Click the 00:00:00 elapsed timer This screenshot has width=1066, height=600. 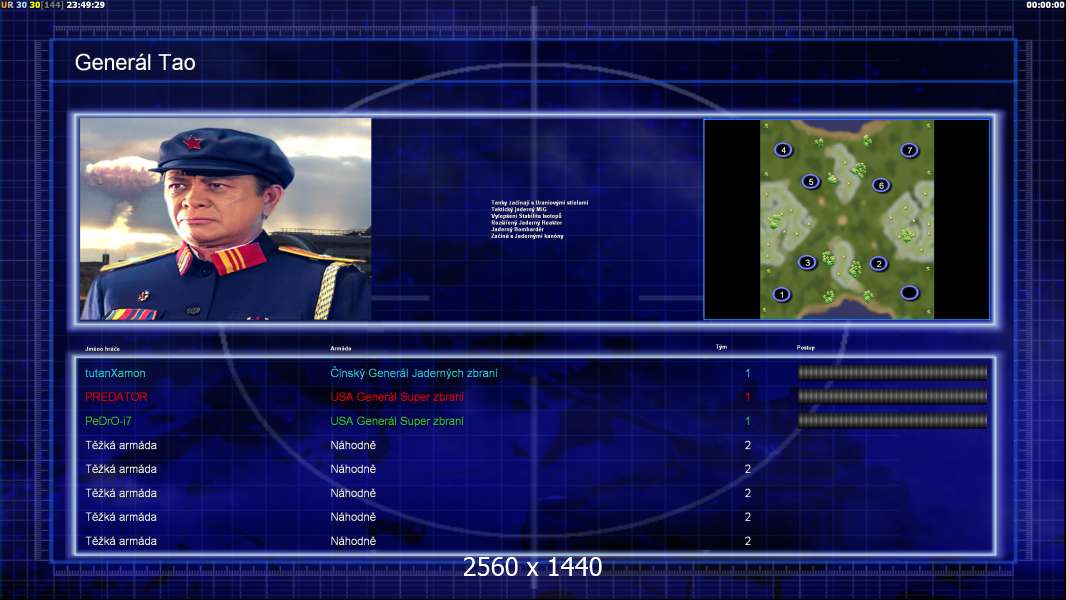(1046, 5)
